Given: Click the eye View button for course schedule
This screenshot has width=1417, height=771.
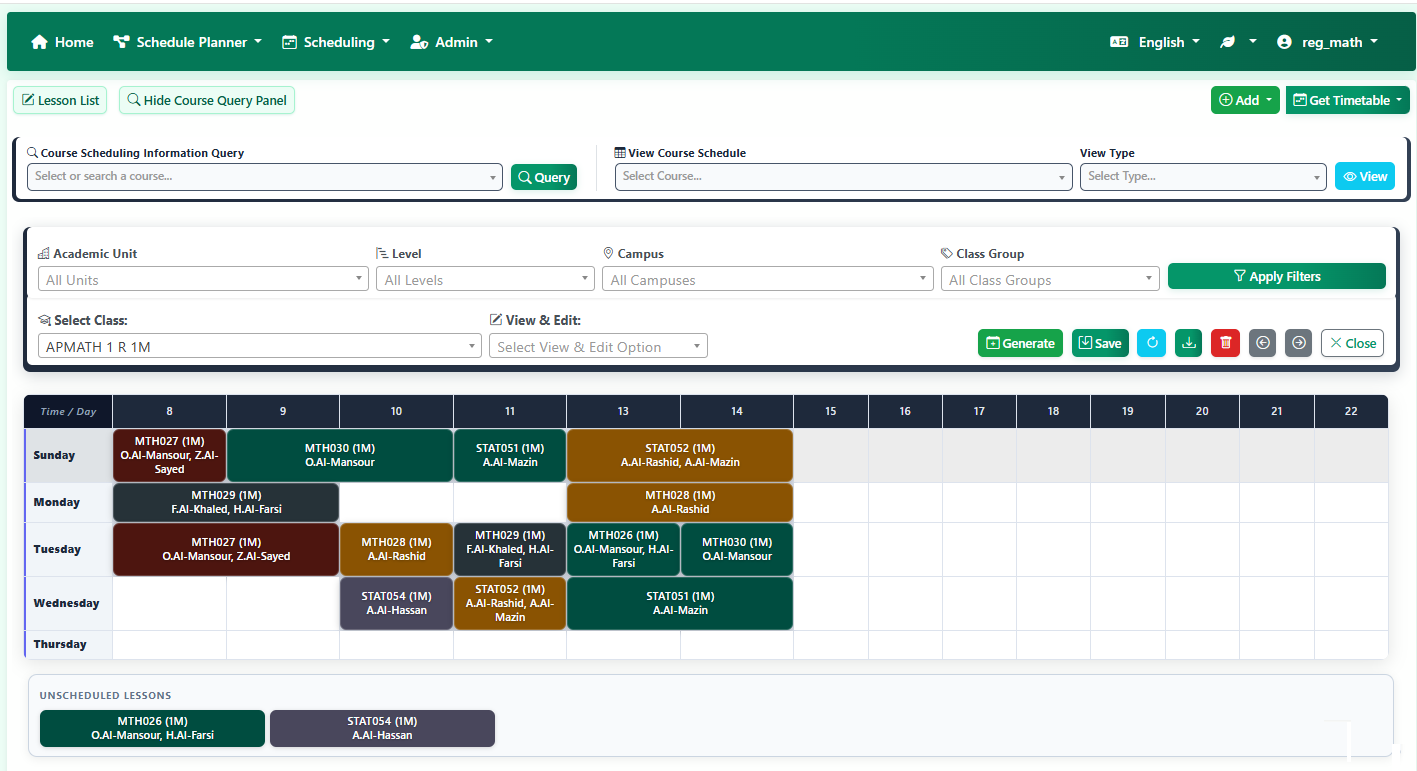Looking at the screenshot, I should coord(1364,176).
